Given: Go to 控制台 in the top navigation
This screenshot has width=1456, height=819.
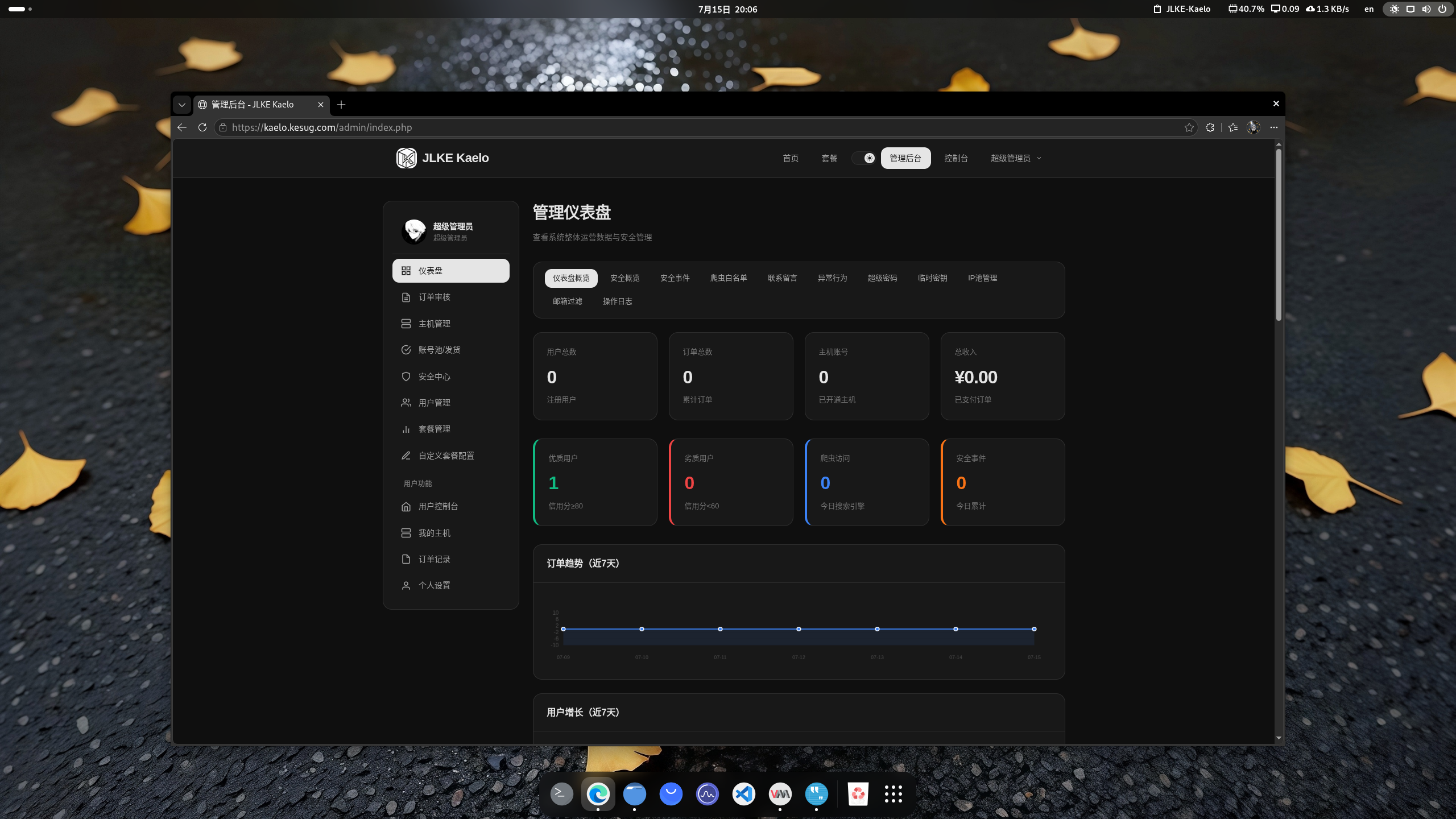Looking at the screenshot, I should [955, 158].
